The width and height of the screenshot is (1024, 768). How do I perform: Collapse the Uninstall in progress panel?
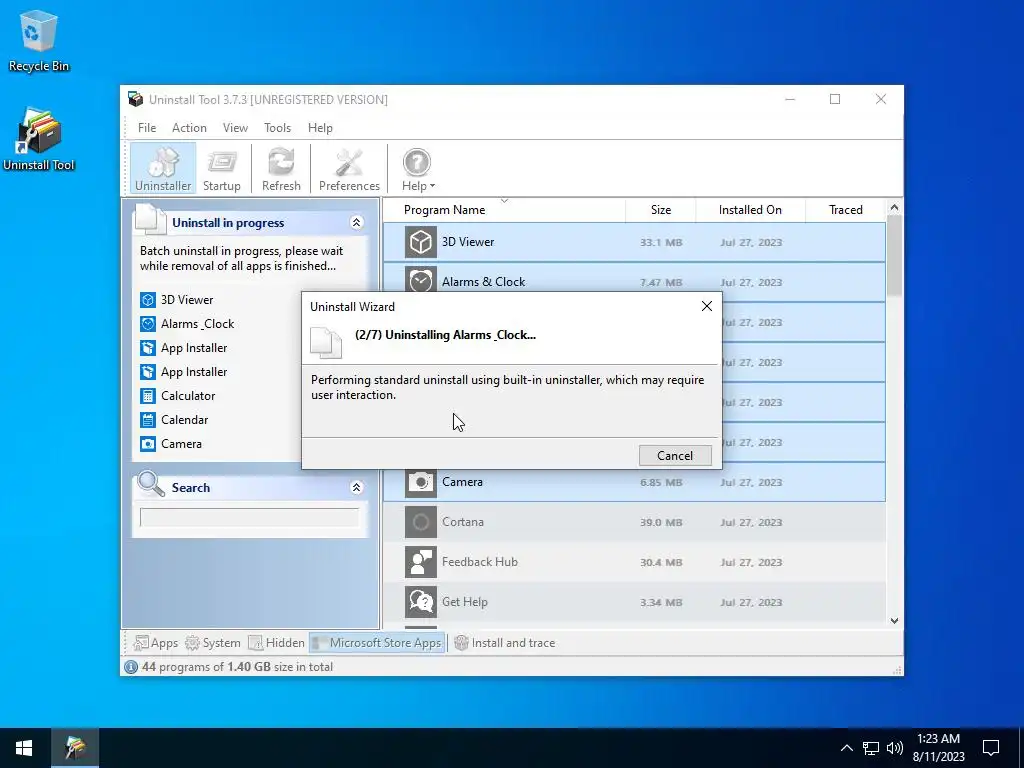click(357, 223)
